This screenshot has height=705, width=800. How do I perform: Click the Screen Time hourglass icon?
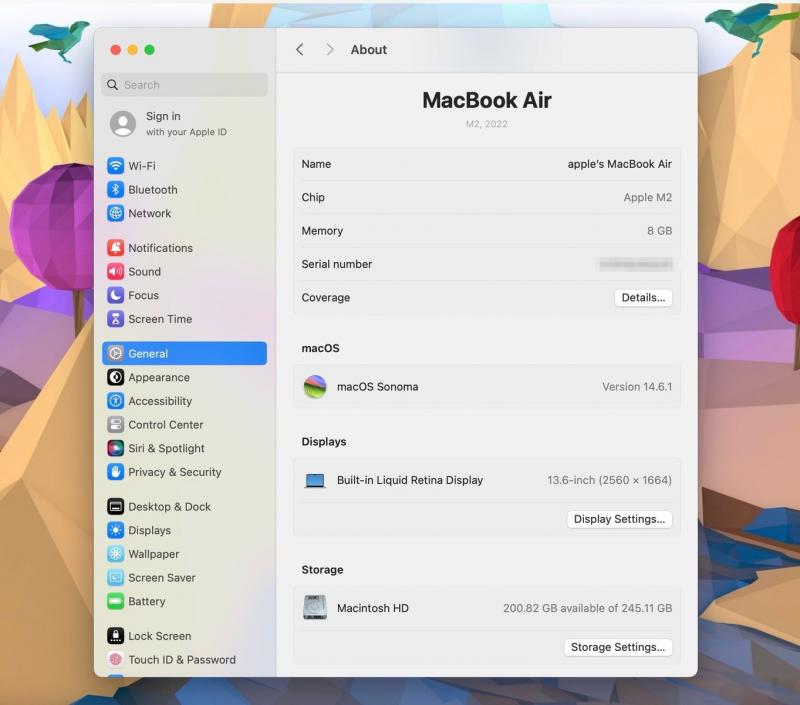(116, 319)
